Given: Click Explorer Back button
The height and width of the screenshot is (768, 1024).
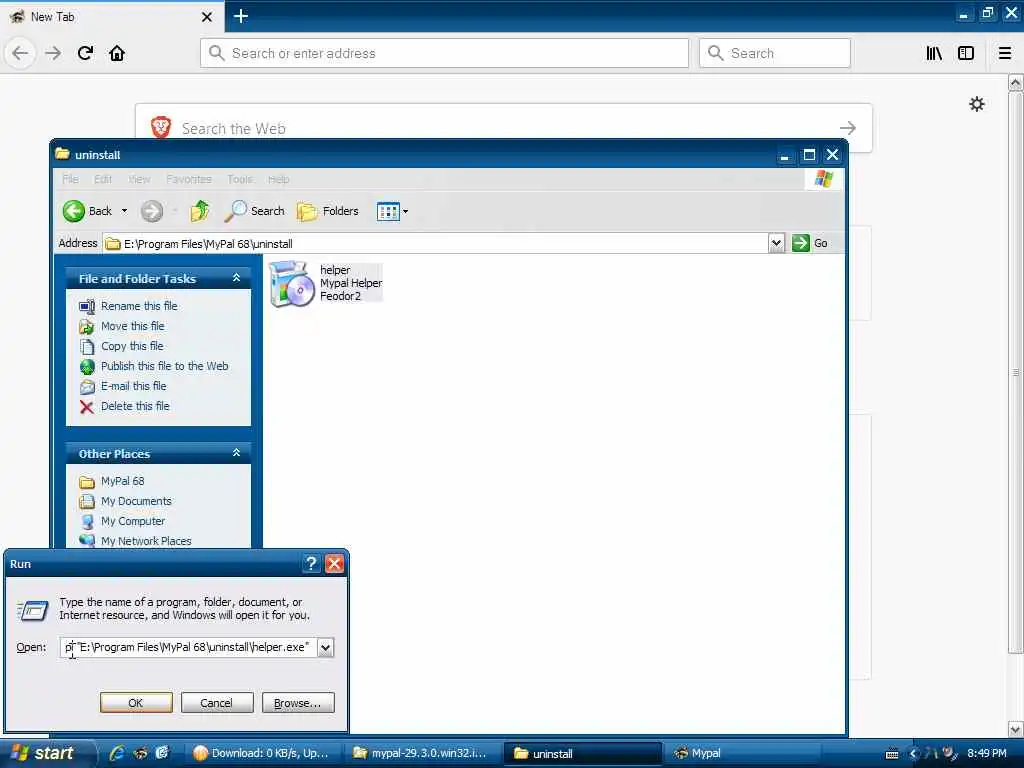Looking at the screenshot, I should (88, 211).
